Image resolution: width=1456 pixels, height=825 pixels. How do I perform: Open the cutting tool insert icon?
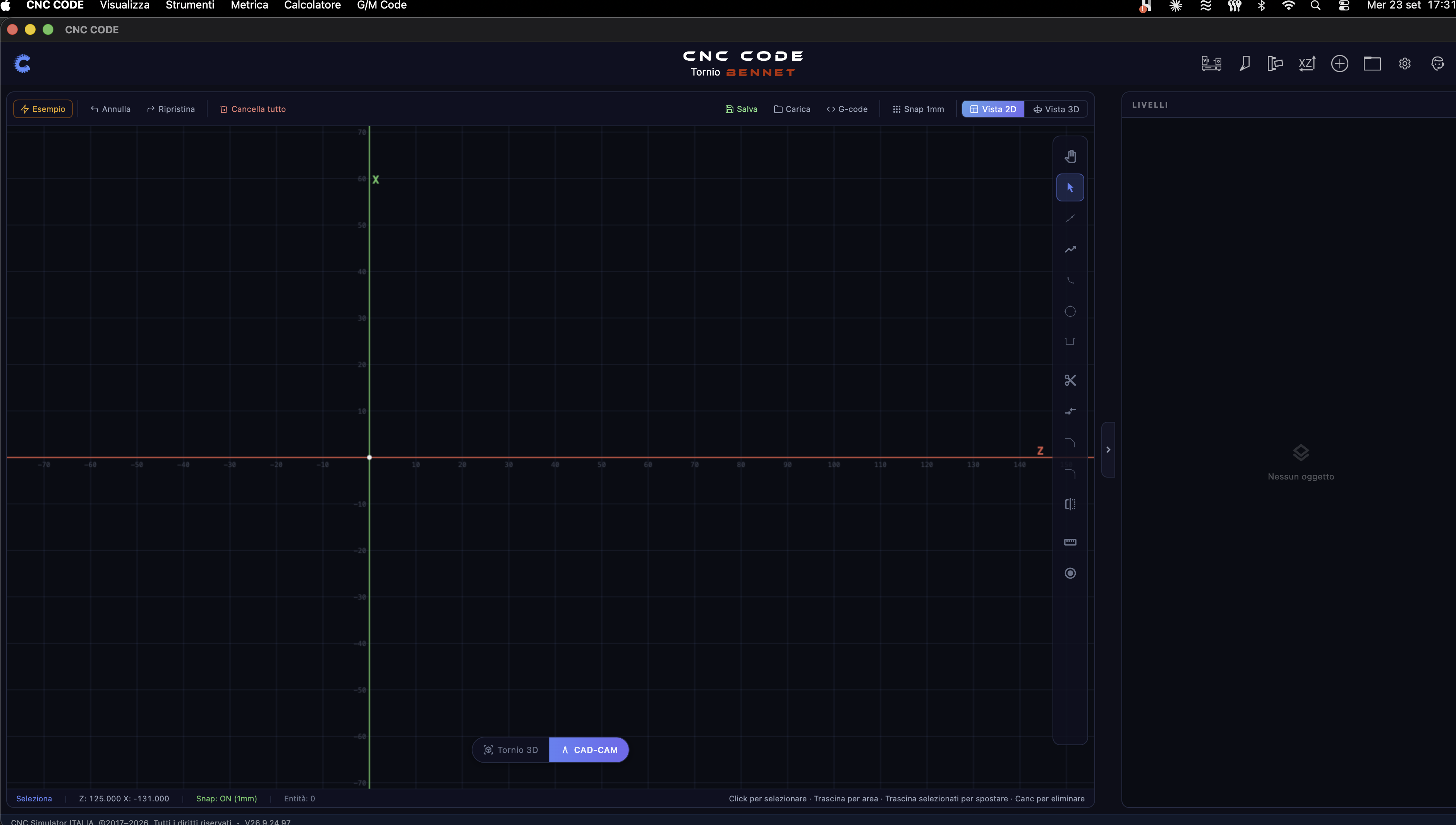(x=1244, y=64)
